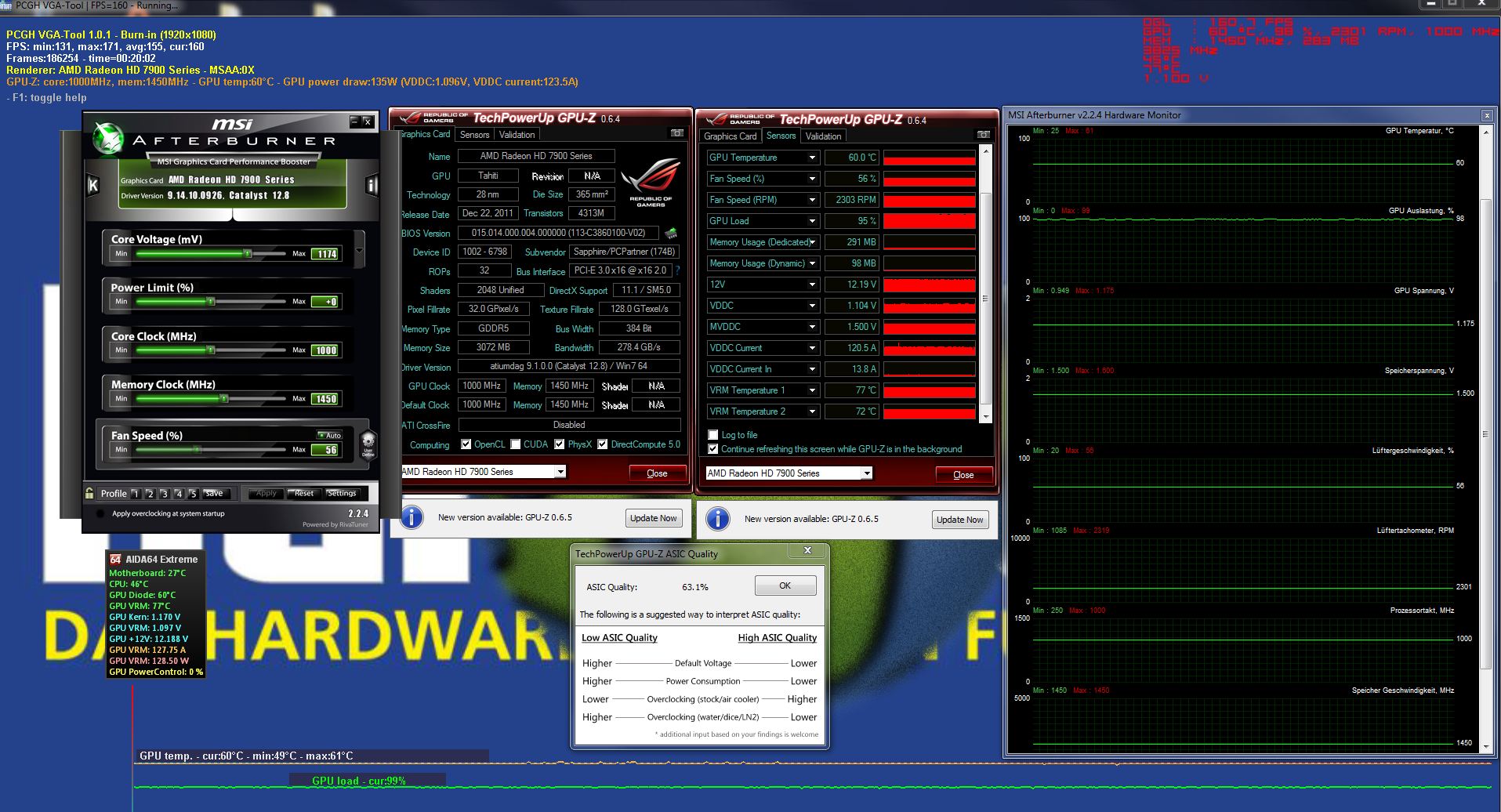Click the Afterburner green jet logo
The height and width of the screenshot is (812, 1501).
[108, 139]
